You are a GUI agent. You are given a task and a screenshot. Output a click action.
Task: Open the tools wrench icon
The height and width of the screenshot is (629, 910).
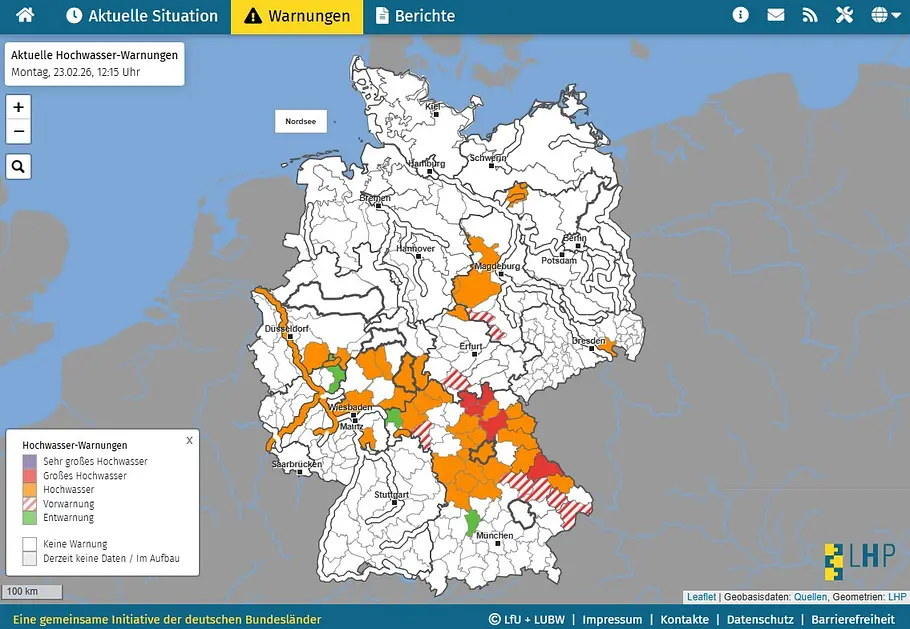[x=844, y=15]
